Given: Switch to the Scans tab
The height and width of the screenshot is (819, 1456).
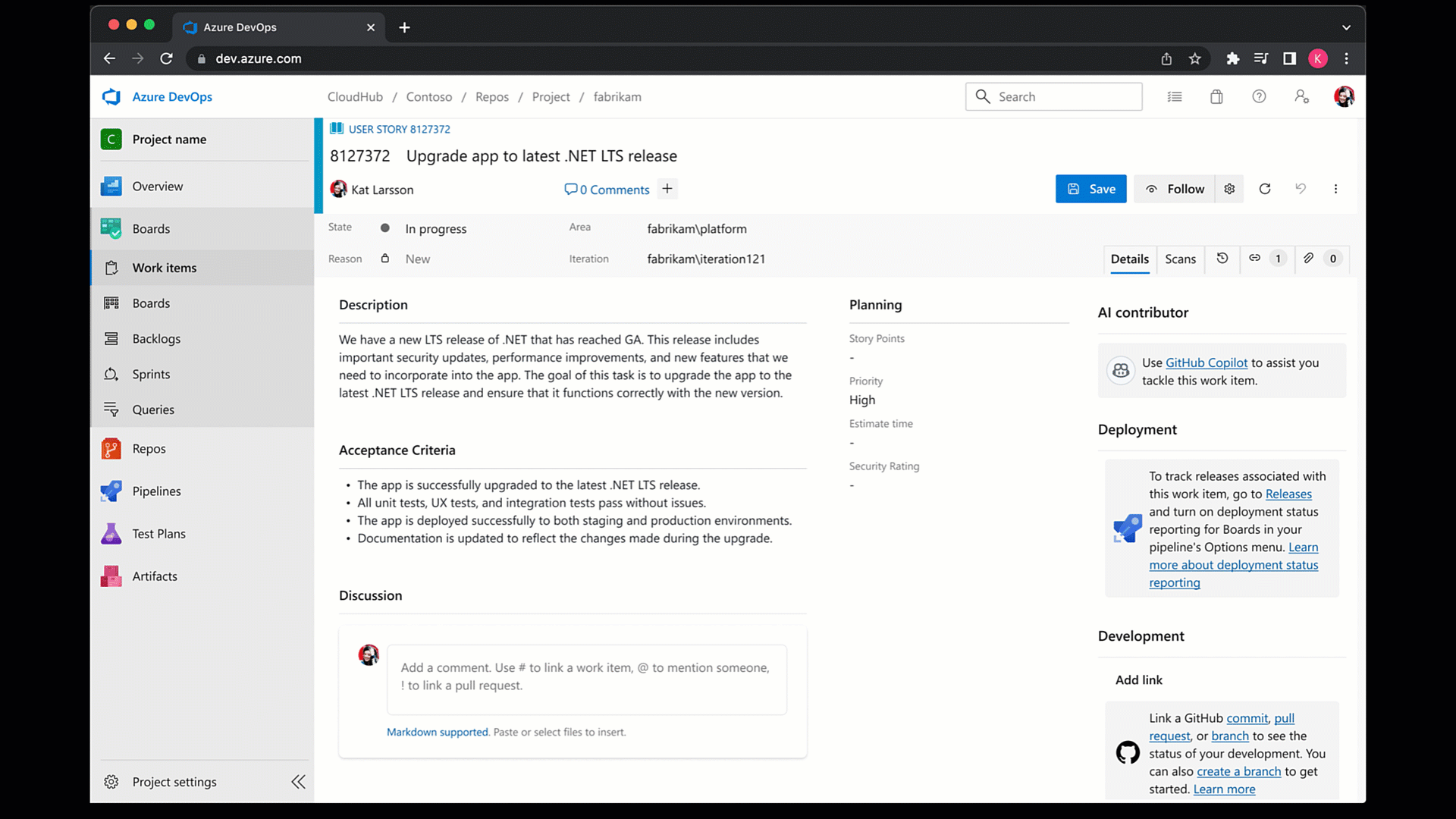Looking at the screenshot, I should click(1180, 259).
